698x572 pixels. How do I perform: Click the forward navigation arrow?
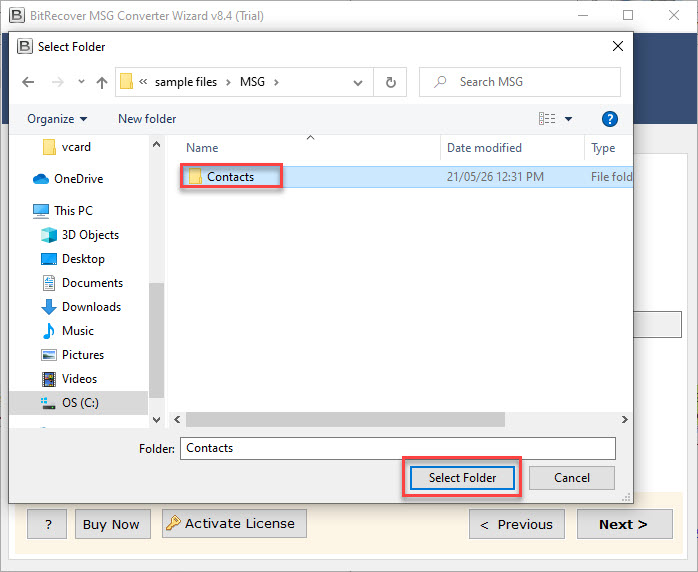click(57, 82)
